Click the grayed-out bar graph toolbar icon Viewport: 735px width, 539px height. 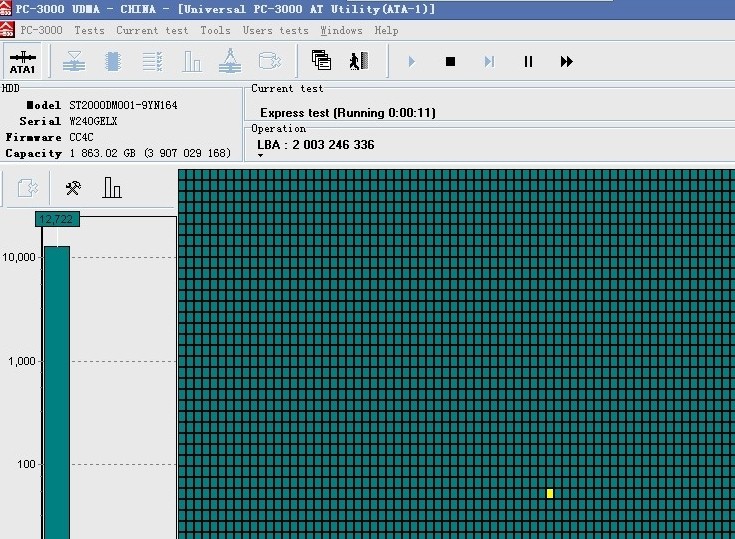(x=191, y=61)
